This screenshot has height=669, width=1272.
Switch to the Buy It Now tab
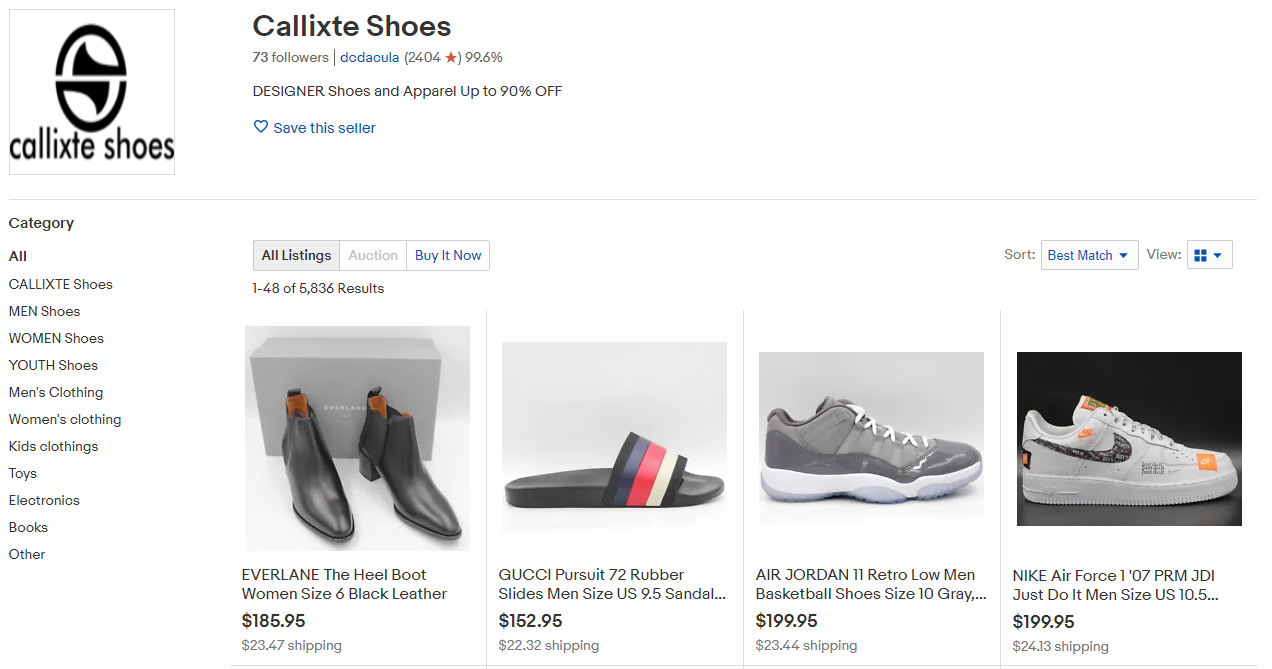(x=447, y=255)
